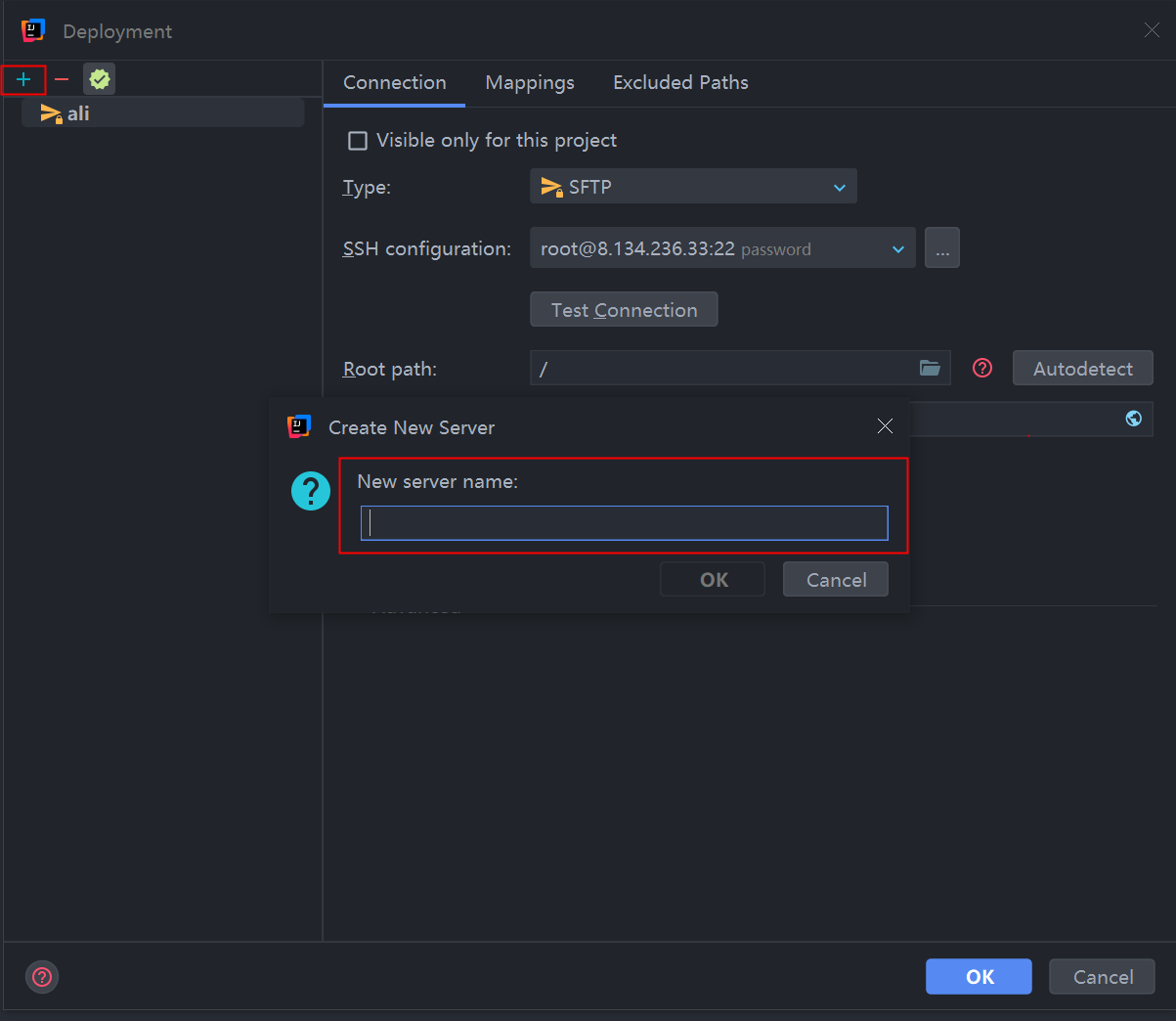
Task: Click Cancel button in Deployment window
Action: (x=1103, y=977)
